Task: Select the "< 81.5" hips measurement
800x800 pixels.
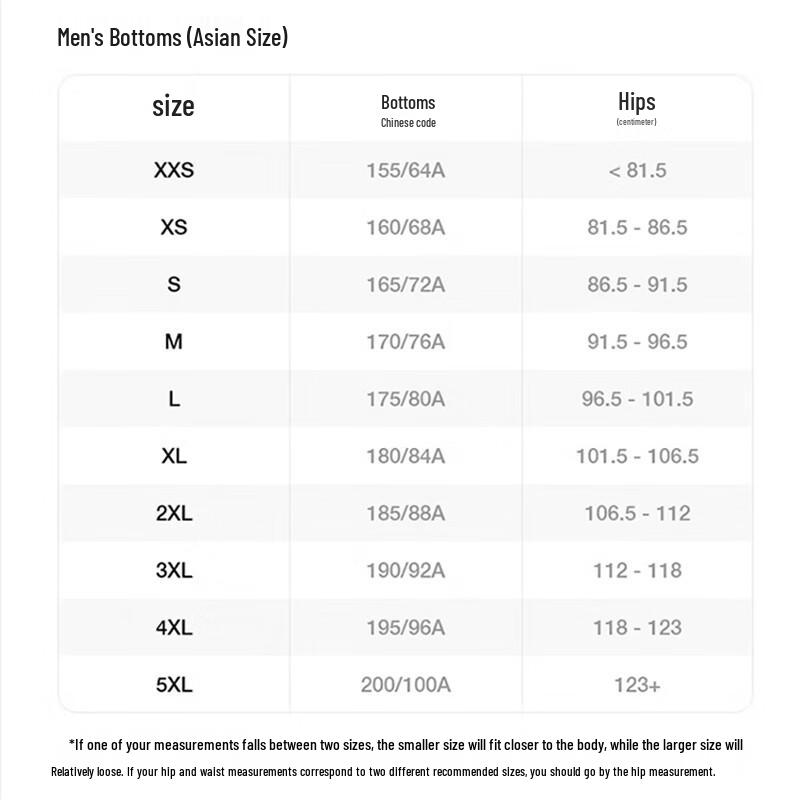Action: (x=637, y=170)
